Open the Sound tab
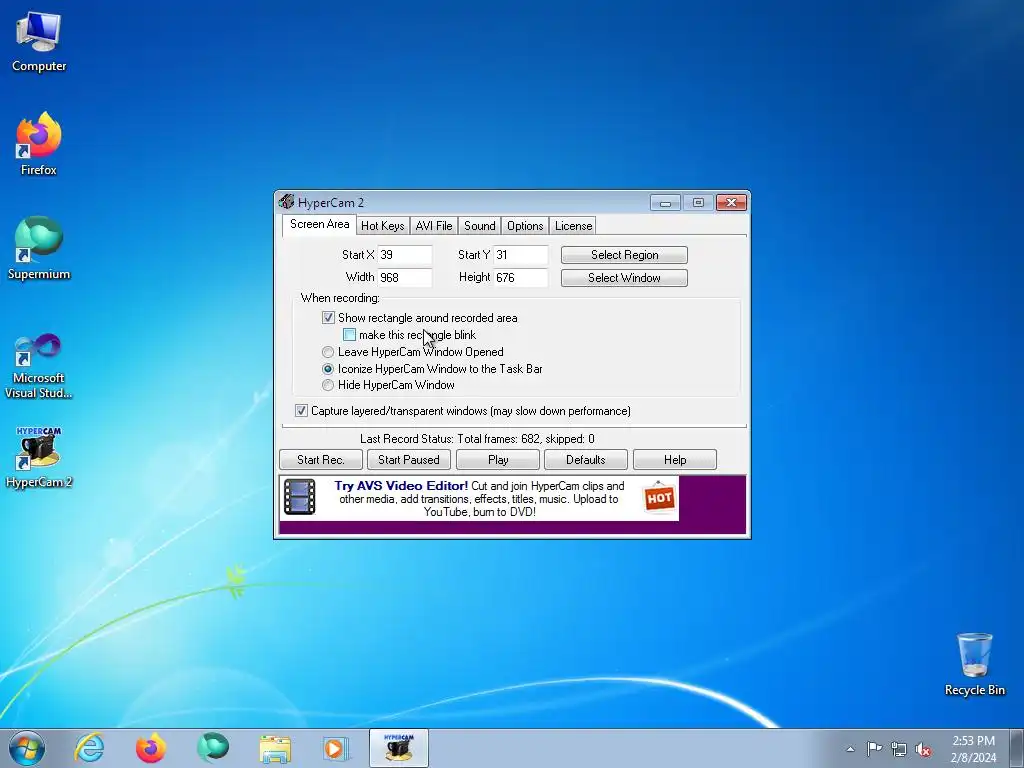Image resolution: width=1024 pixels, height=768 pixels. tap(479, 226)
